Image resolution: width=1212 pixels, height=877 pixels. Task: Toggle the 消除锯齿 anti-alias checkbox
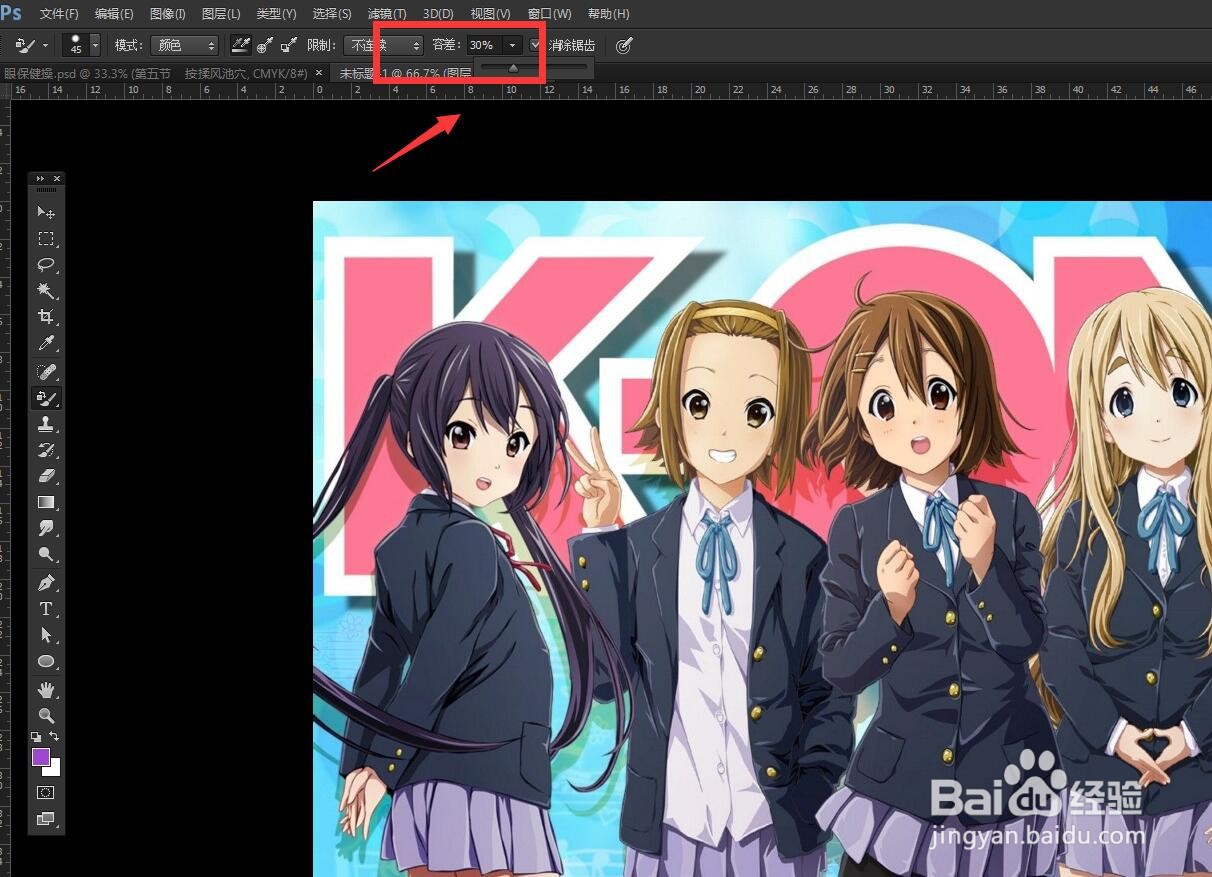(x=537, y=45)
